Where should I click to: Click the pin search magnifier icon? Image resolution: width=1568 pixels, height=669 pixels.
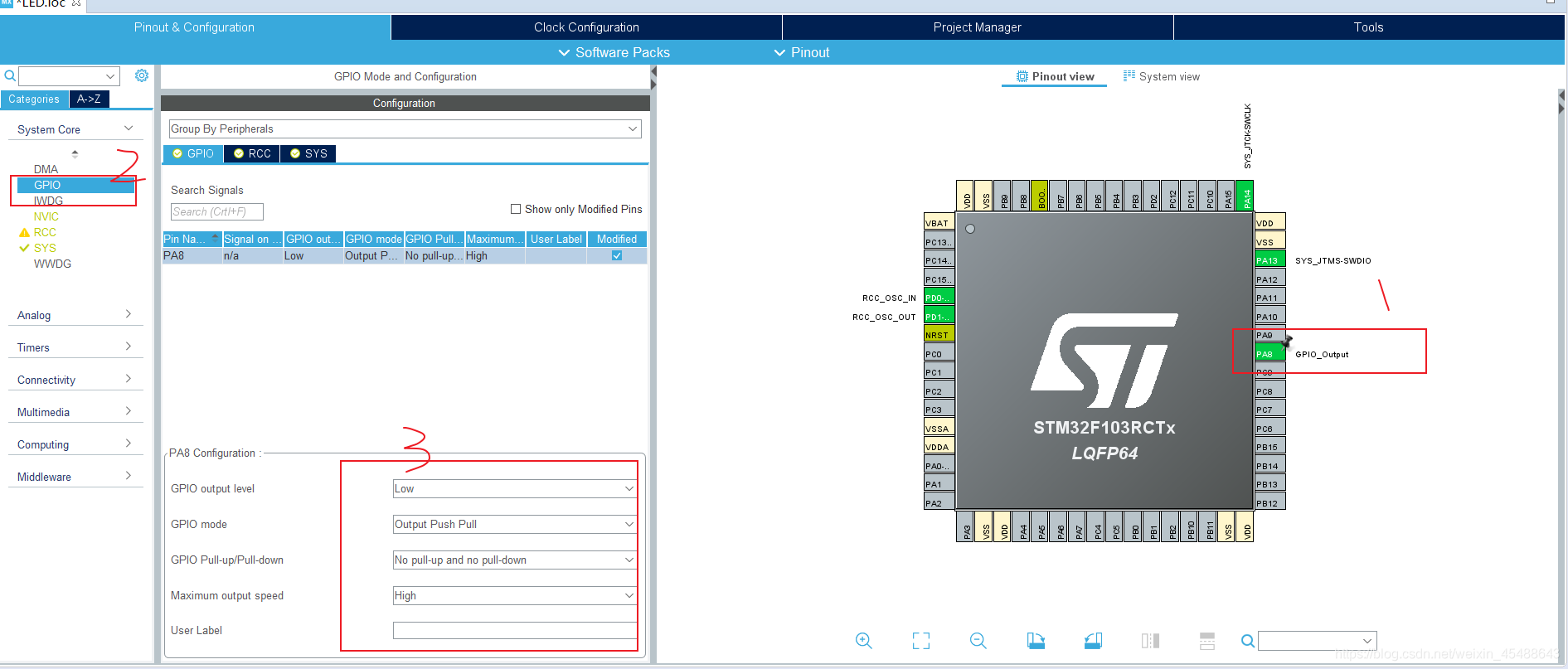click(1247, 641)
